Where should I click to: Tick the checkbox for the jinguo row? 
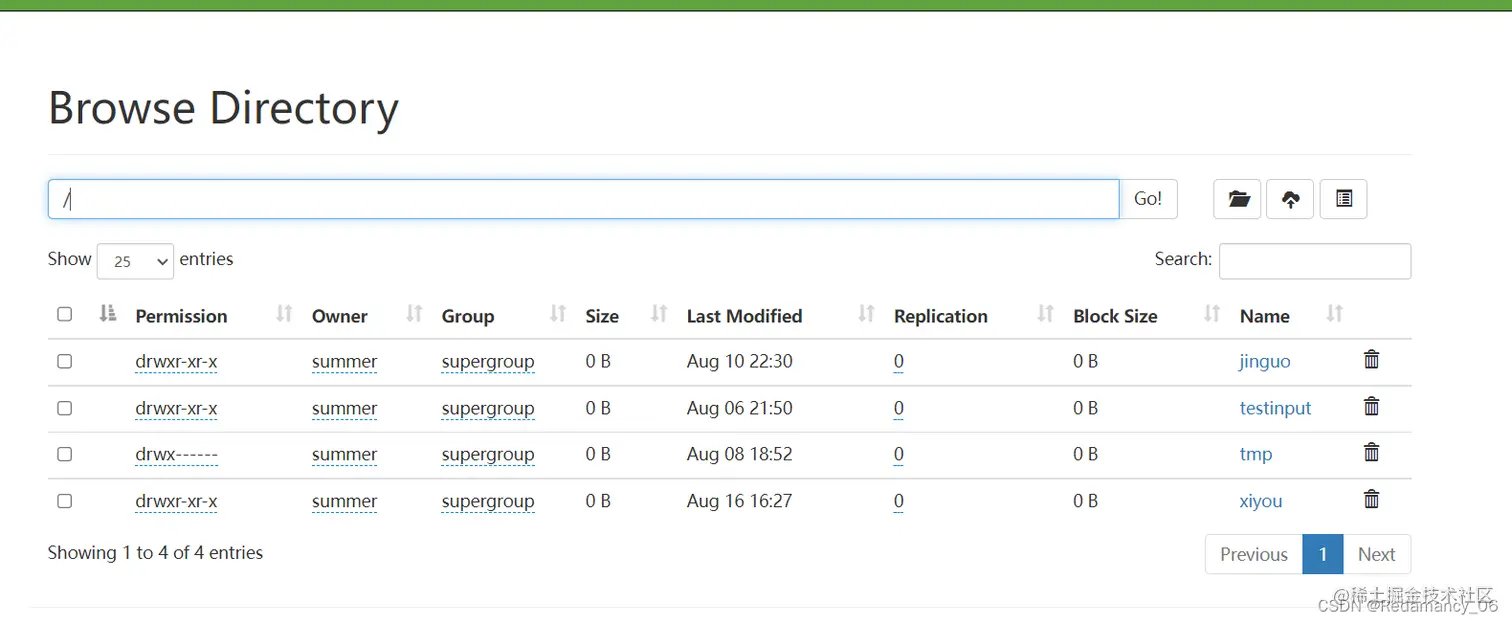point(65,361)
